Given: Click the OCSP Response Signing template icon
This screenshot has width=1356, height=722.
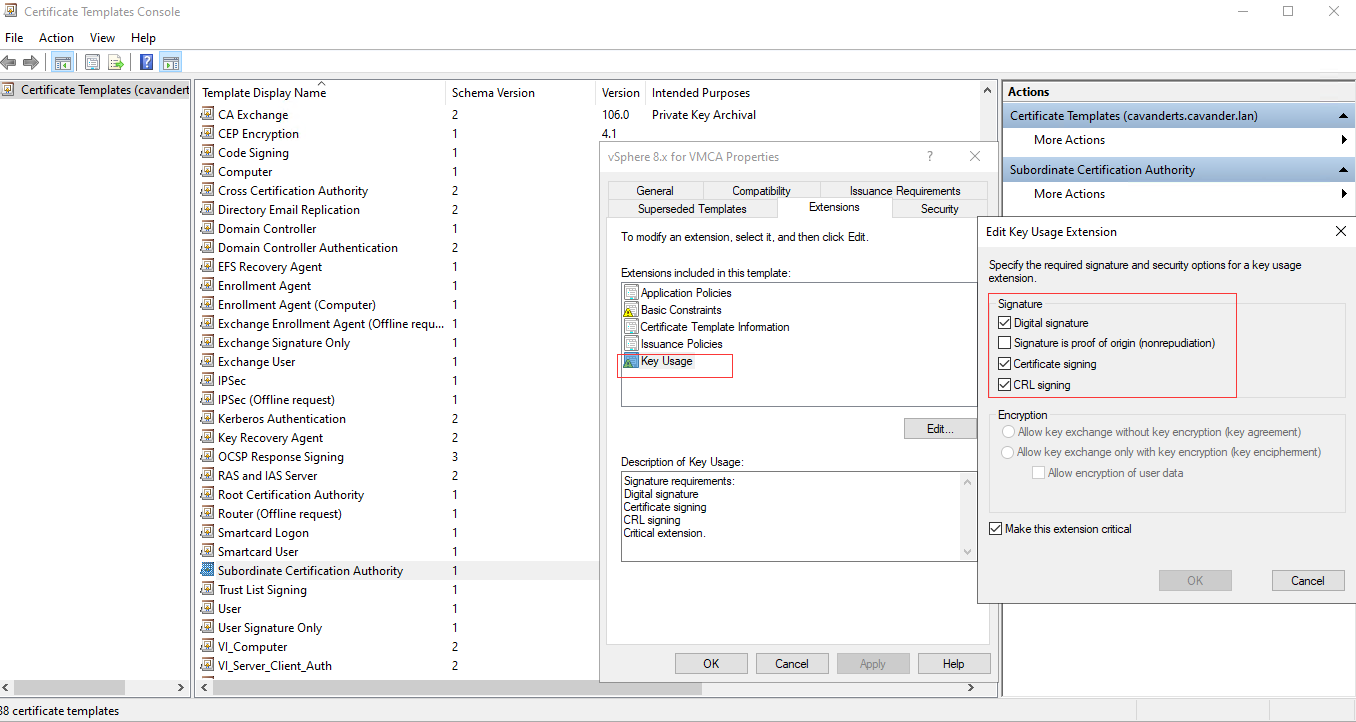Looking at the screenshot, I should [208, 457].
